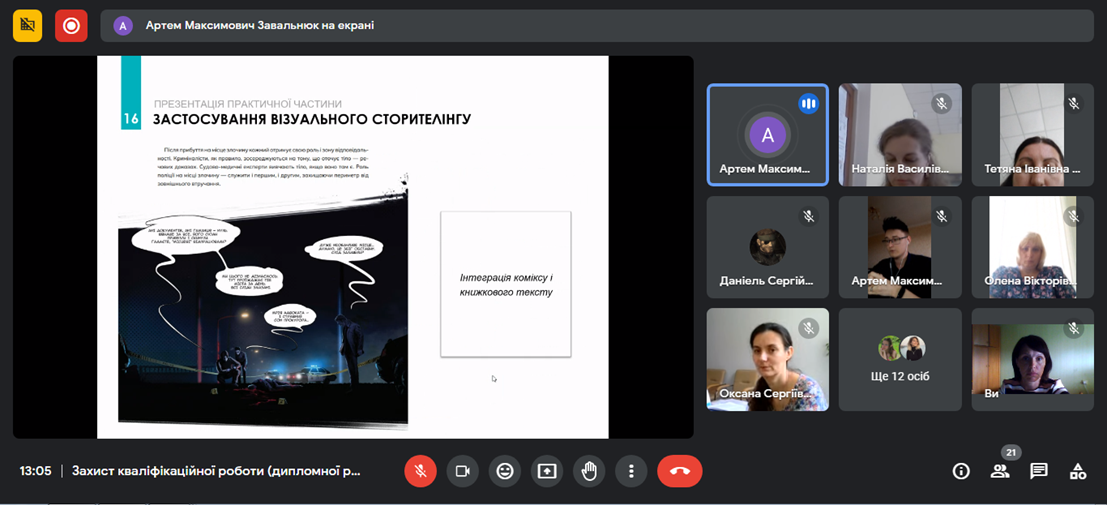Image resolution: width=1107 pixels, height=505 pixels.
Task: Click the 13:05 clock in the bottom bar
Action: point(35,471)
